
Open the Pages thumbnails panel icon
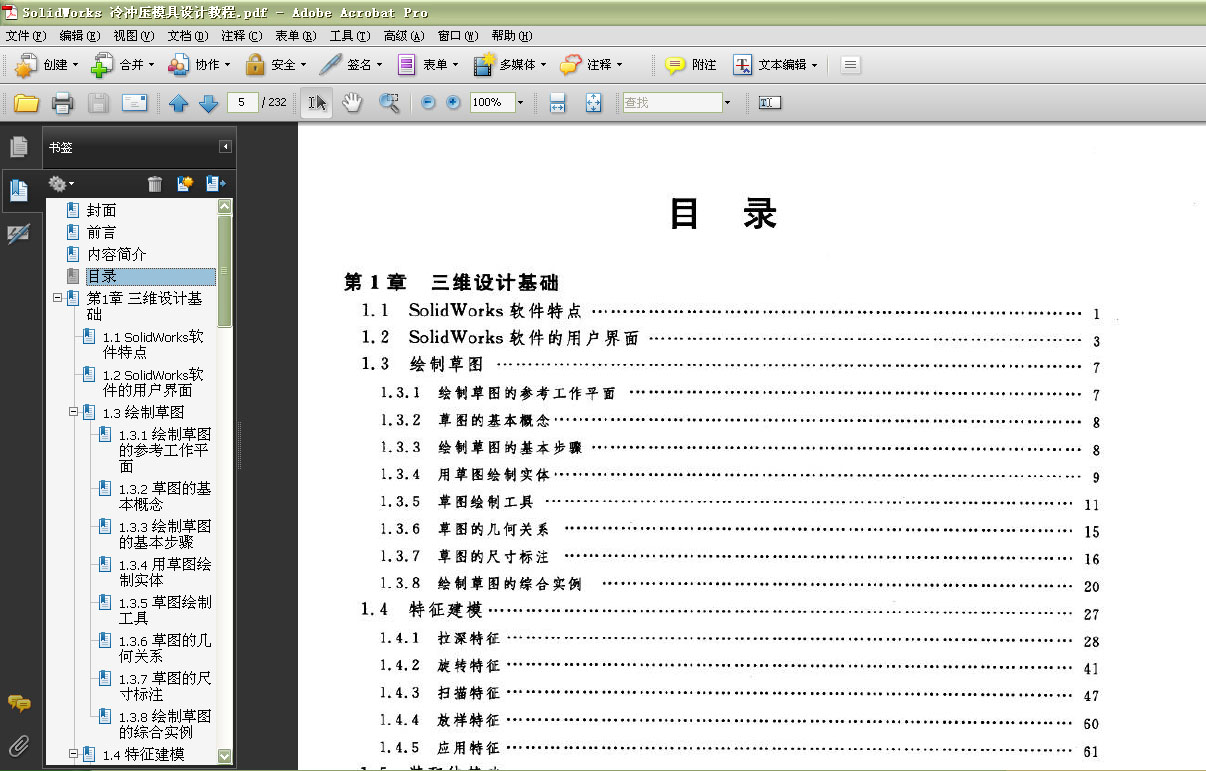[18, 147]
